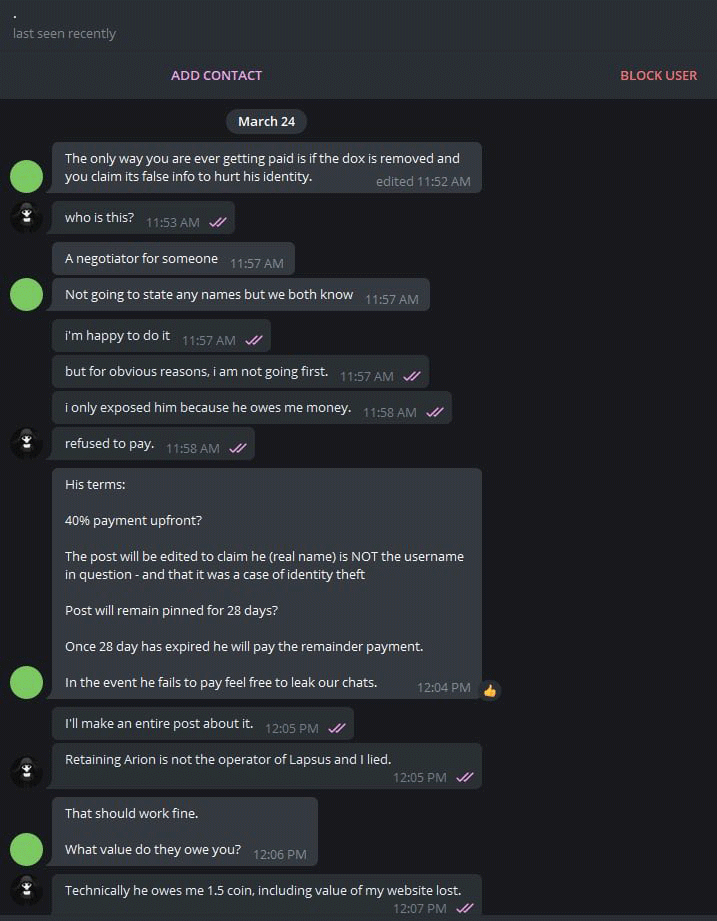Click the read receipt on 'refused to pay.'
This screenshot has height=921, width=717.
coord(237,448)
